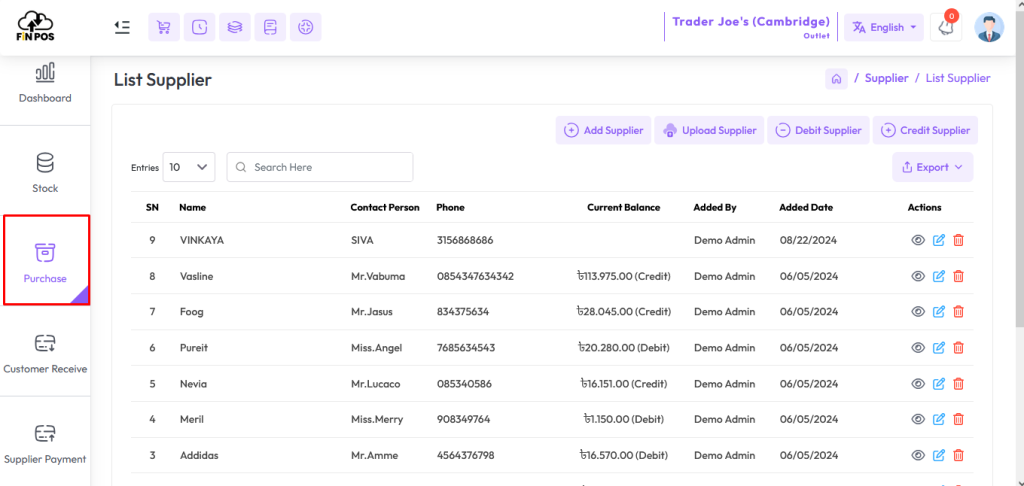Click the Add Supplier button
Screen dimensions: 1024x486
[x=603, y=130]
